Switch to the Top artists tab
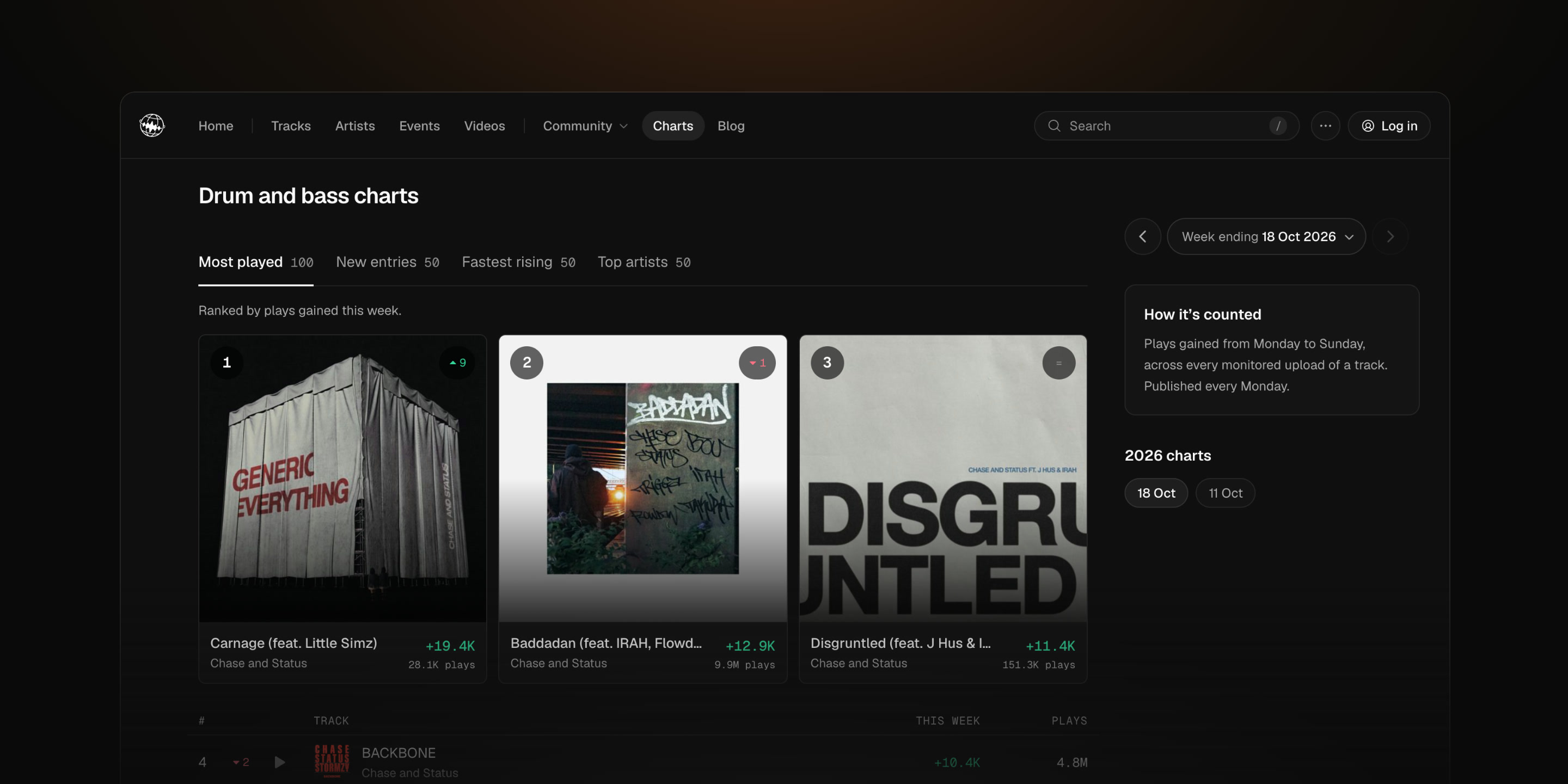The height and width of the screenshot is (784, 1568). pos(644,262)
